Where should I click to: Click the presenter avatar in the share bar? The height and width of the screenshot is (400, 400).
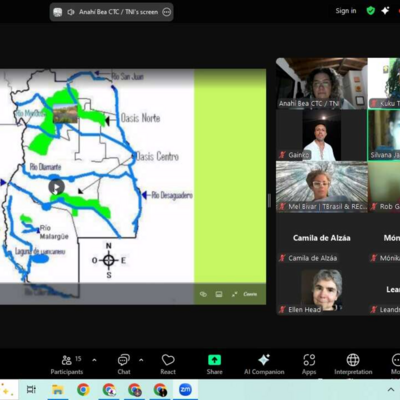point(58,12)
